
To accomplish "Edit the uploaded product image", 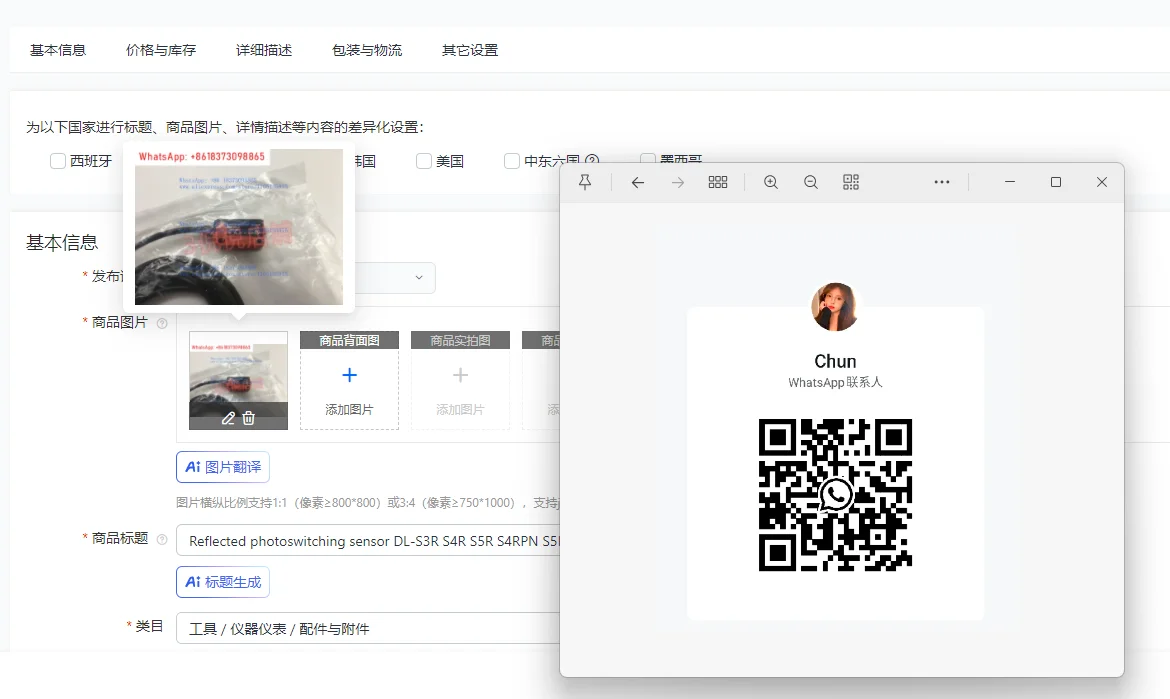I will [228, 418].
